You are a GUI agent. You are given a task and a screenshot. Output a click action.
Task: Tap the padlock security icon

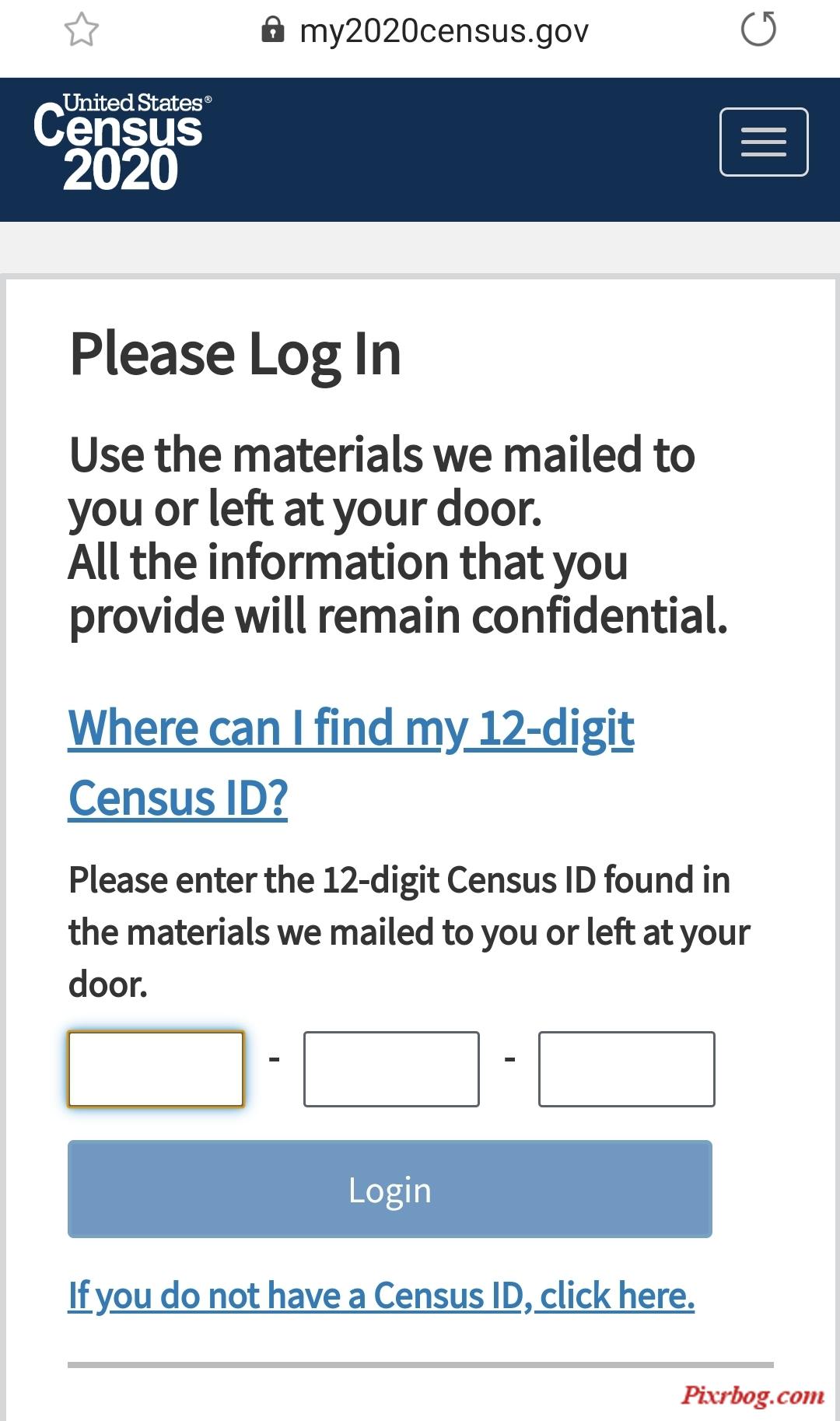tap(272, 30)
